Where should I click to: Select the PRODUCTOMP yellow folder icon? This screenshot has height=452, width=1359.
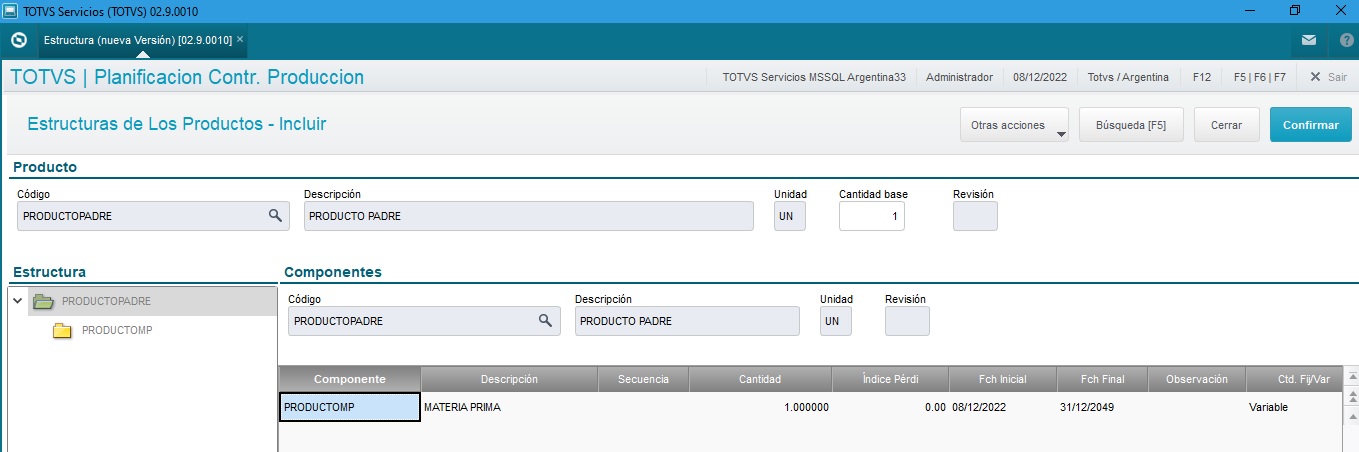pyautogui.click(x=62, y=330)
